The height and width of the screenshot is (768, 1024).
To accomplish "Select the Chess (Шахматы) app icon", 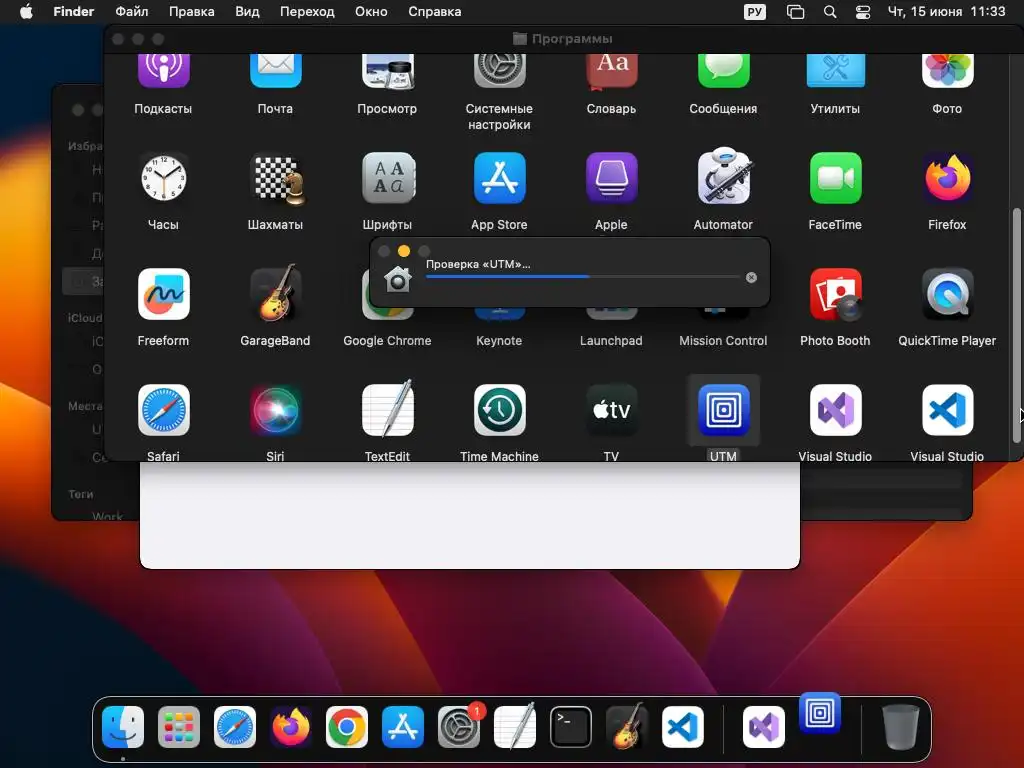I will coord(278,178).
